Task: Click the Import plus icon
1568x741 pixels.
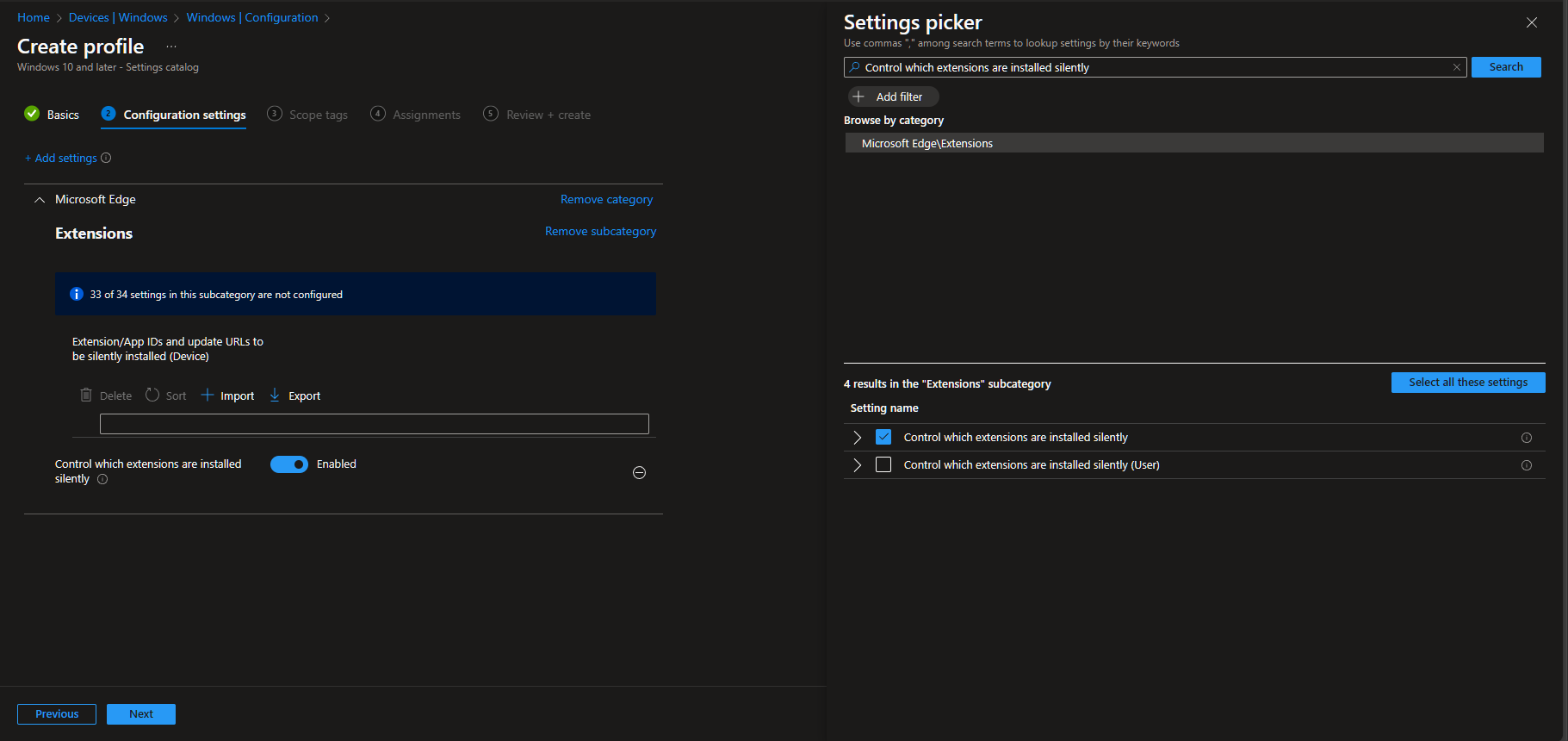Action: coord(208,395)
